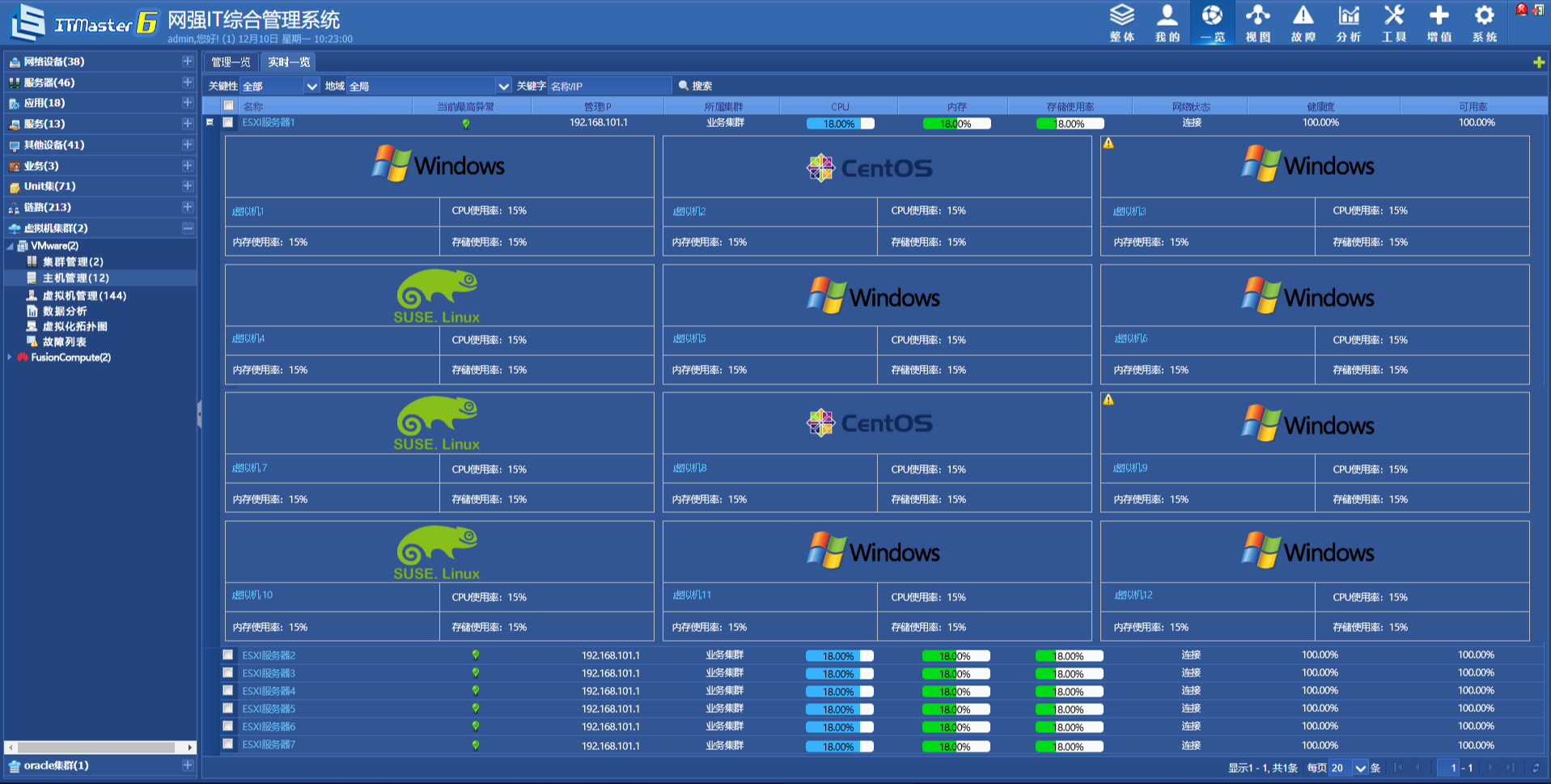The image size is (1551, 784).
Task: Collapse the 虚拟机集群(2) section
Action: pyautogui.click(x=188, y=228)
